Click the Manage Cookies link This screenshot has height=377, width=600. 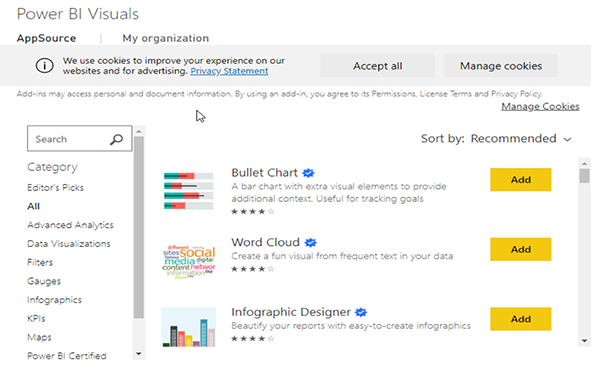point(540,106)
